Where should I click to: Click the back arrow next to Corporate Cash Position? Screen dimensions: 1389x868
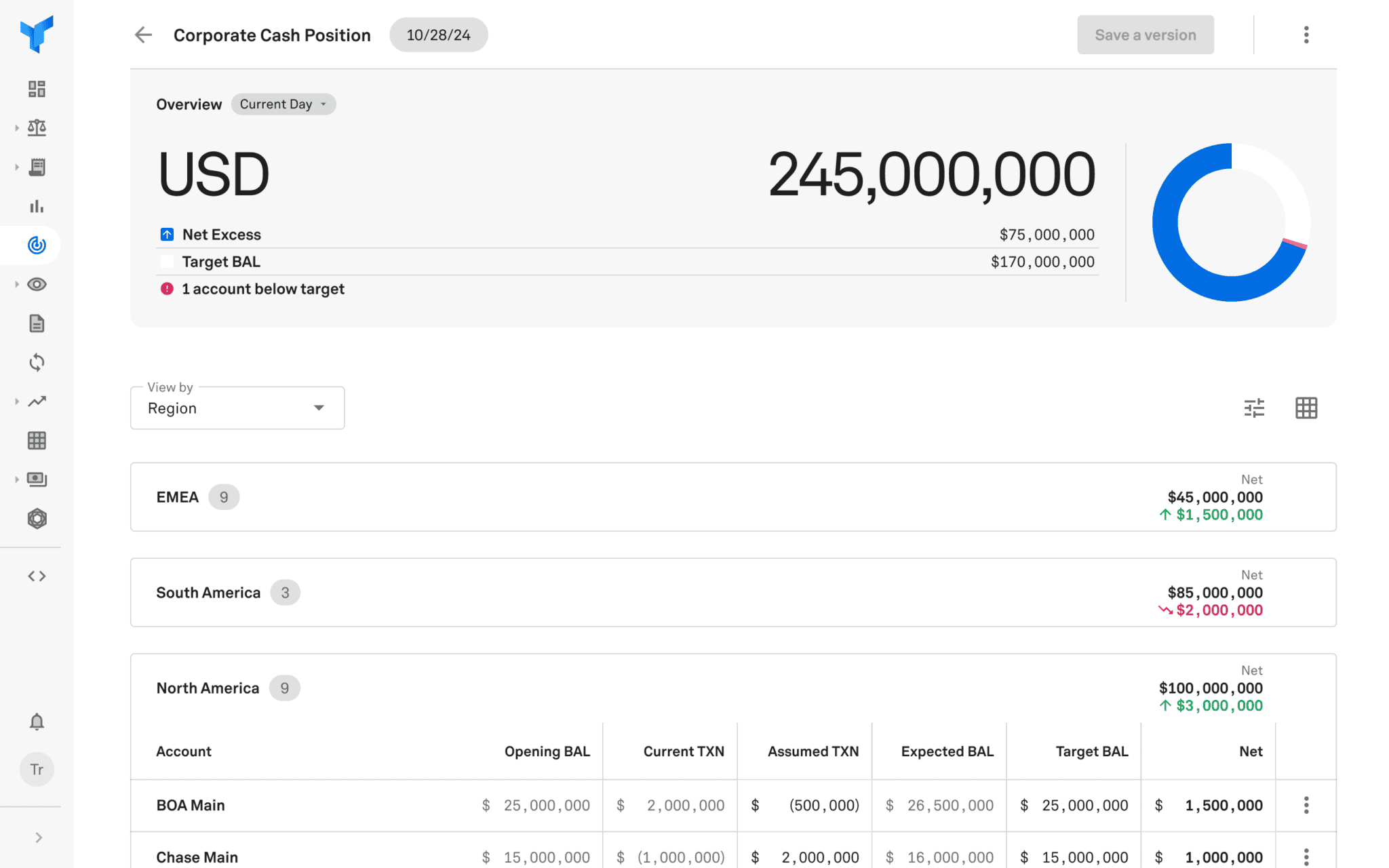click(143, 35)
